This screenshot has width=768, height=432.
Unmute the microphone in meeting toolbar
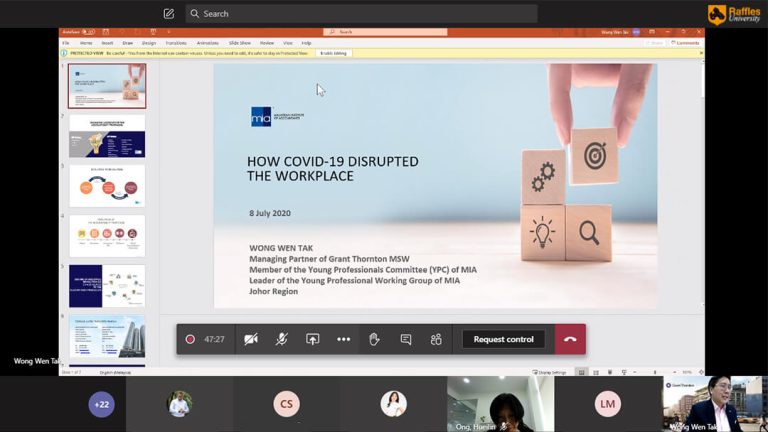pos(282,339)
